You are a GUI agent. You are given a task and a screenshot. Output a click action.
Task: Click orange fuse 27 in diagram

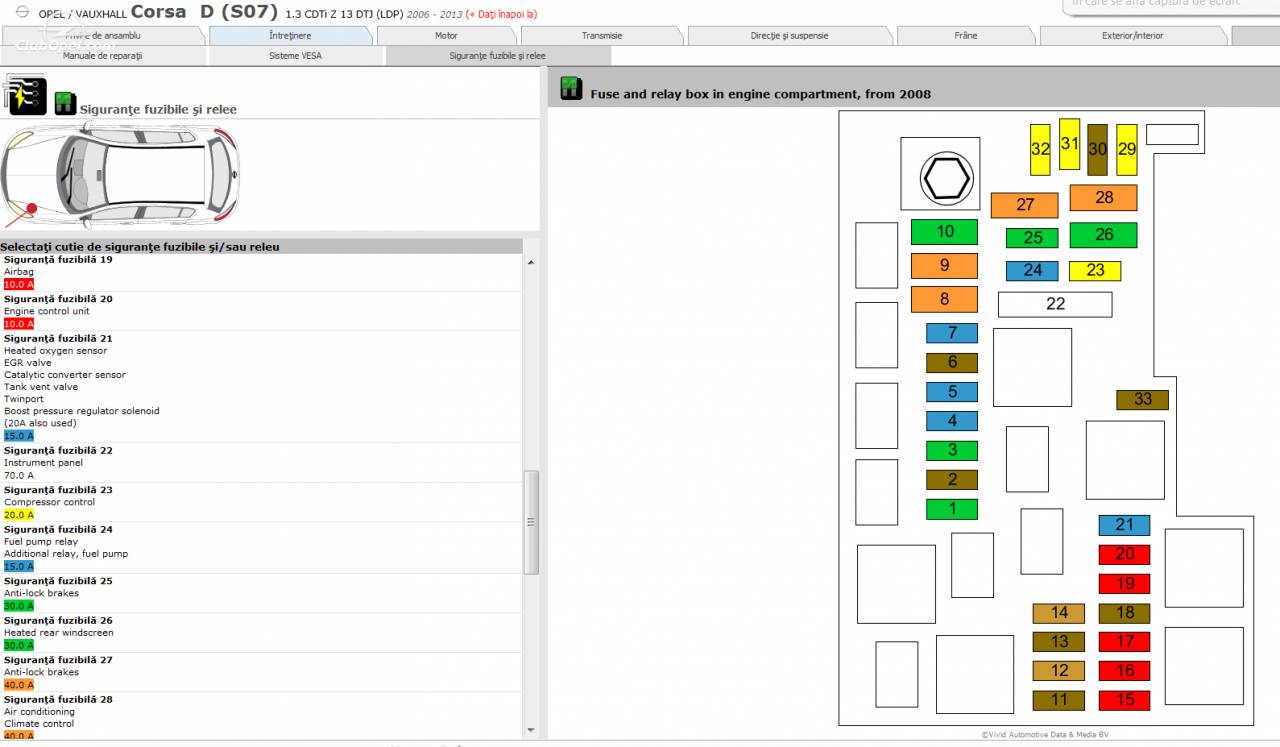tap(1025, 205)
